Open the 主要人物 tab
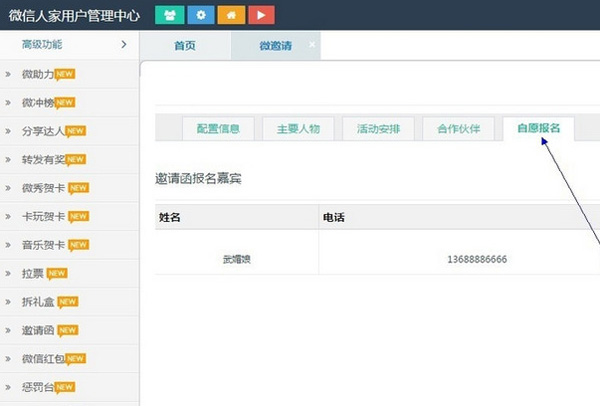This screenshot has height=406, width=600. click(298, 129)
